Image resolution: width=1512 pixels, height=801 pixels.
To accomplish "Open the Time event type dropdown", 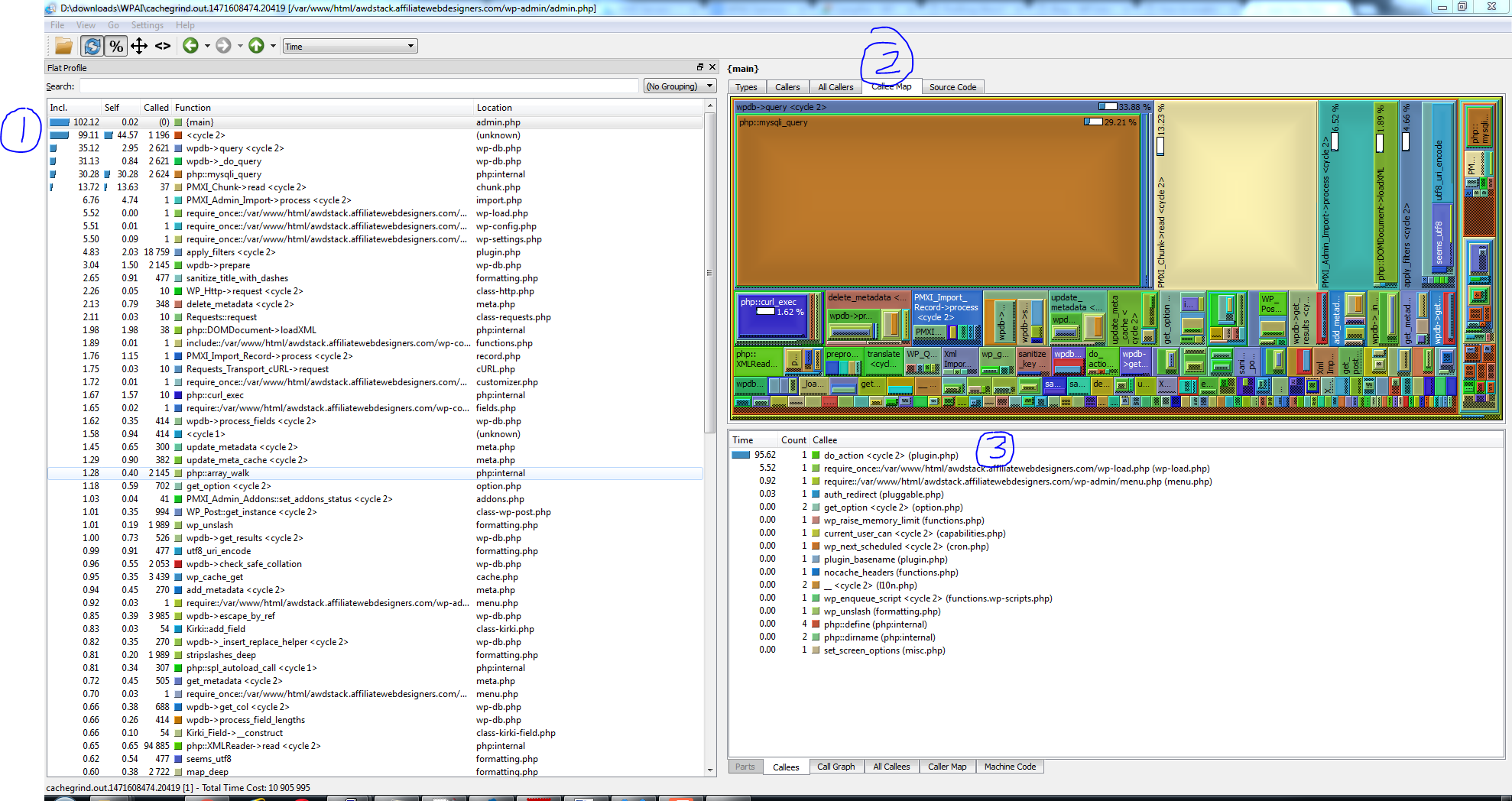I will (x=349, y=47).
